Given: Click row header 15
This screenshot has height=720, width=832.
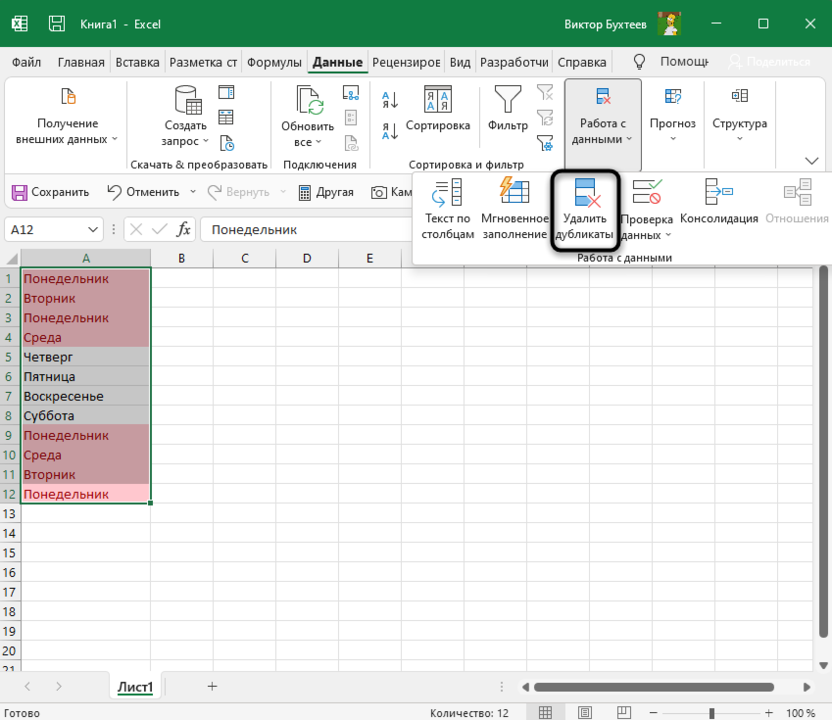Looking at the screenshot, I should coord(10,553).
